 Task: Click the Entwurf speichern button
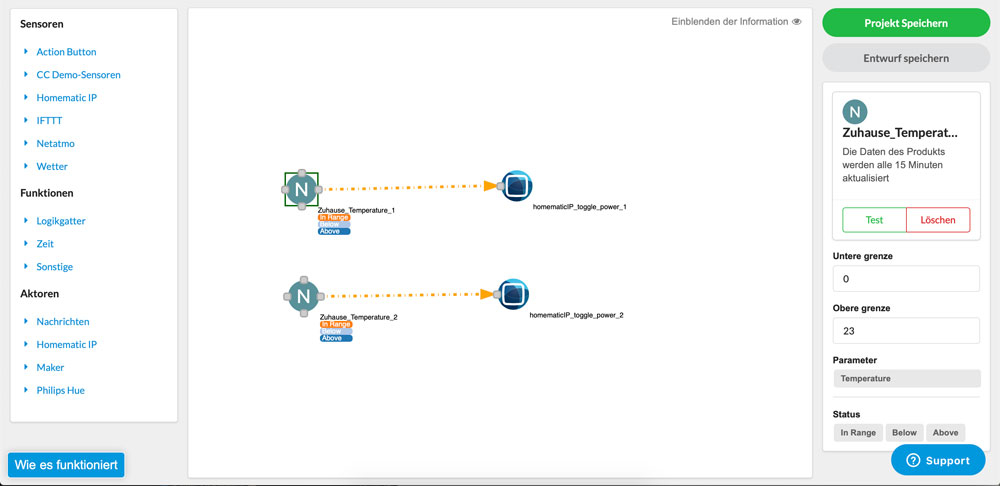click(906, 58)
